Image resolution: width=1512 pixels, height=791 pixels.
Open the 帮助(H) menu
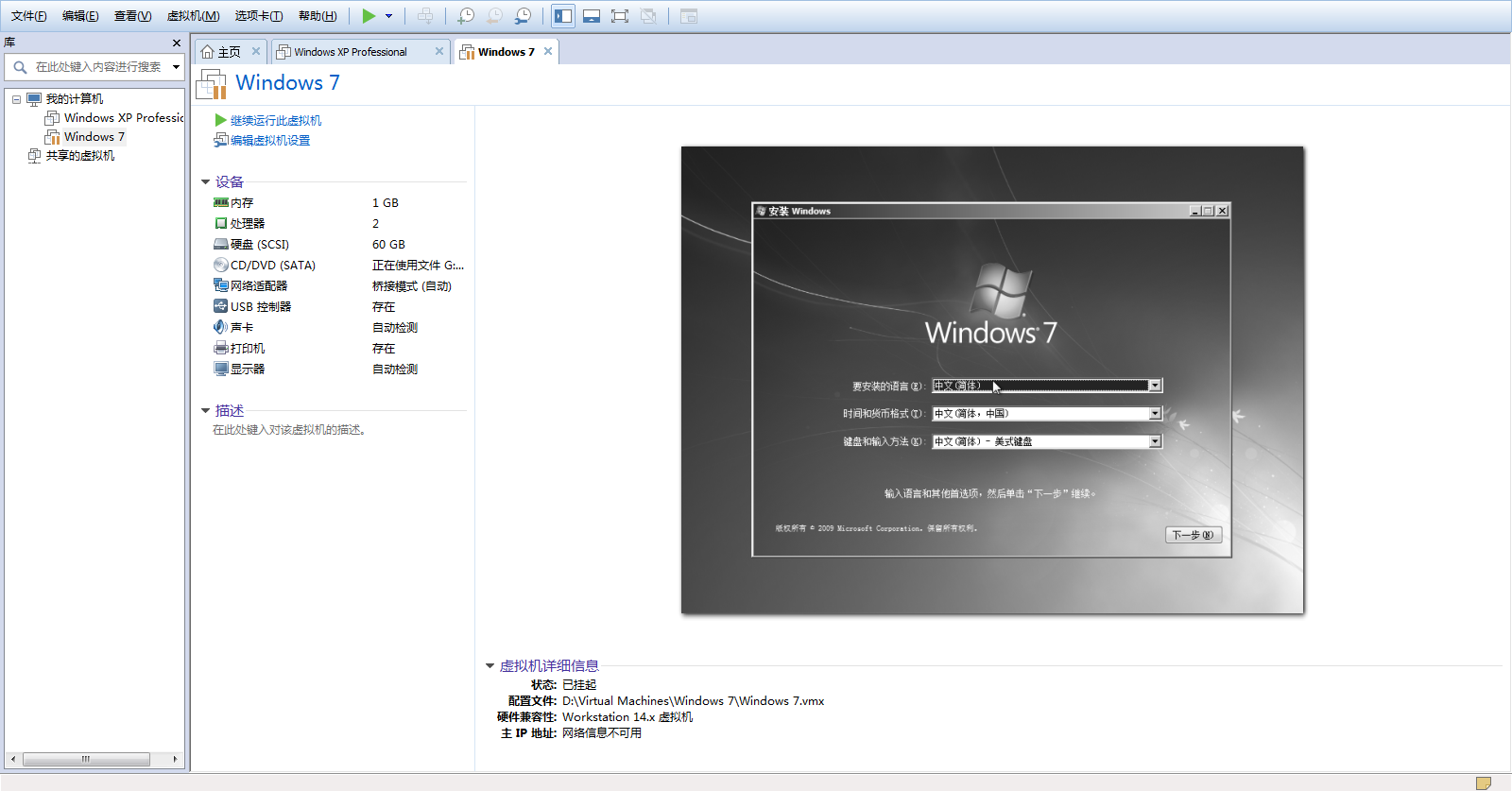point(318,16)
